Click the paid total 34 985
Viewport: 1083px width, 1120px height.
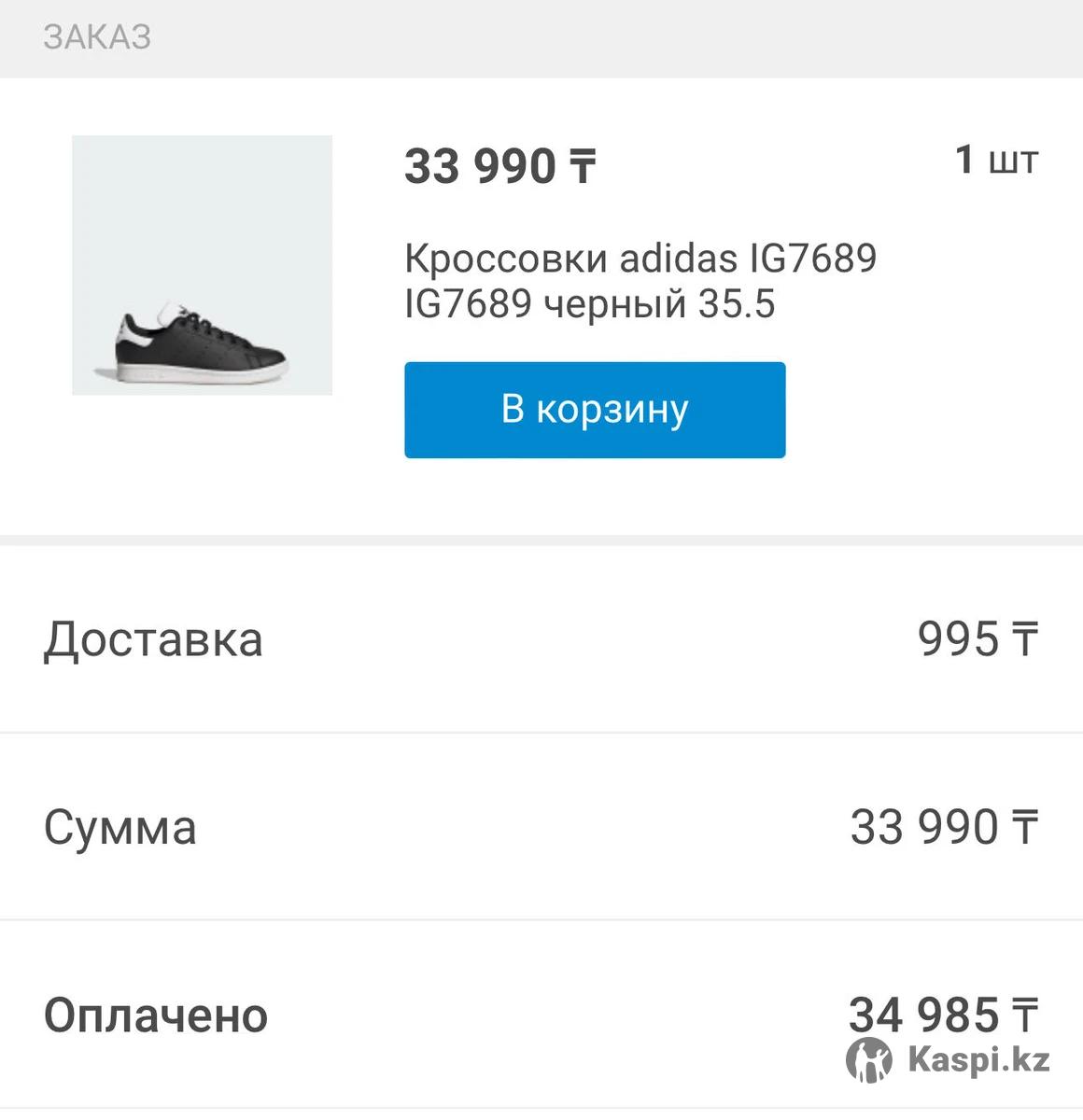pyautogui.click(x=923, y=1015)
